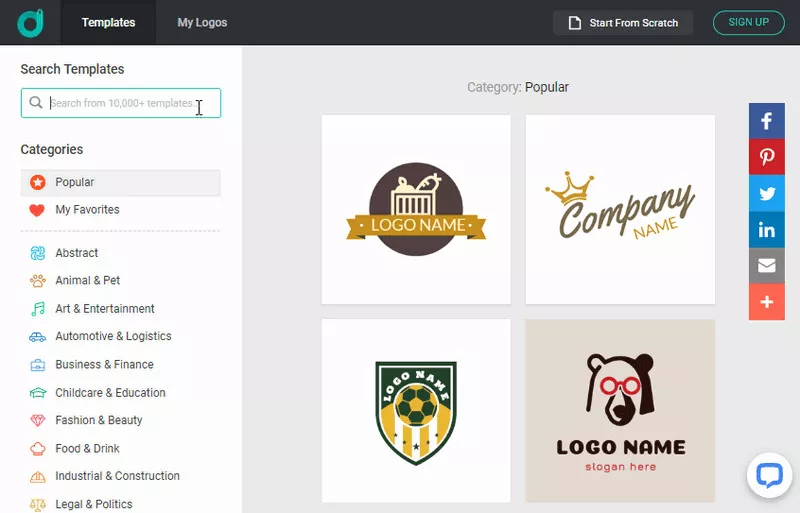Click the music note icon
800x513 pixels.
point(38,309)
